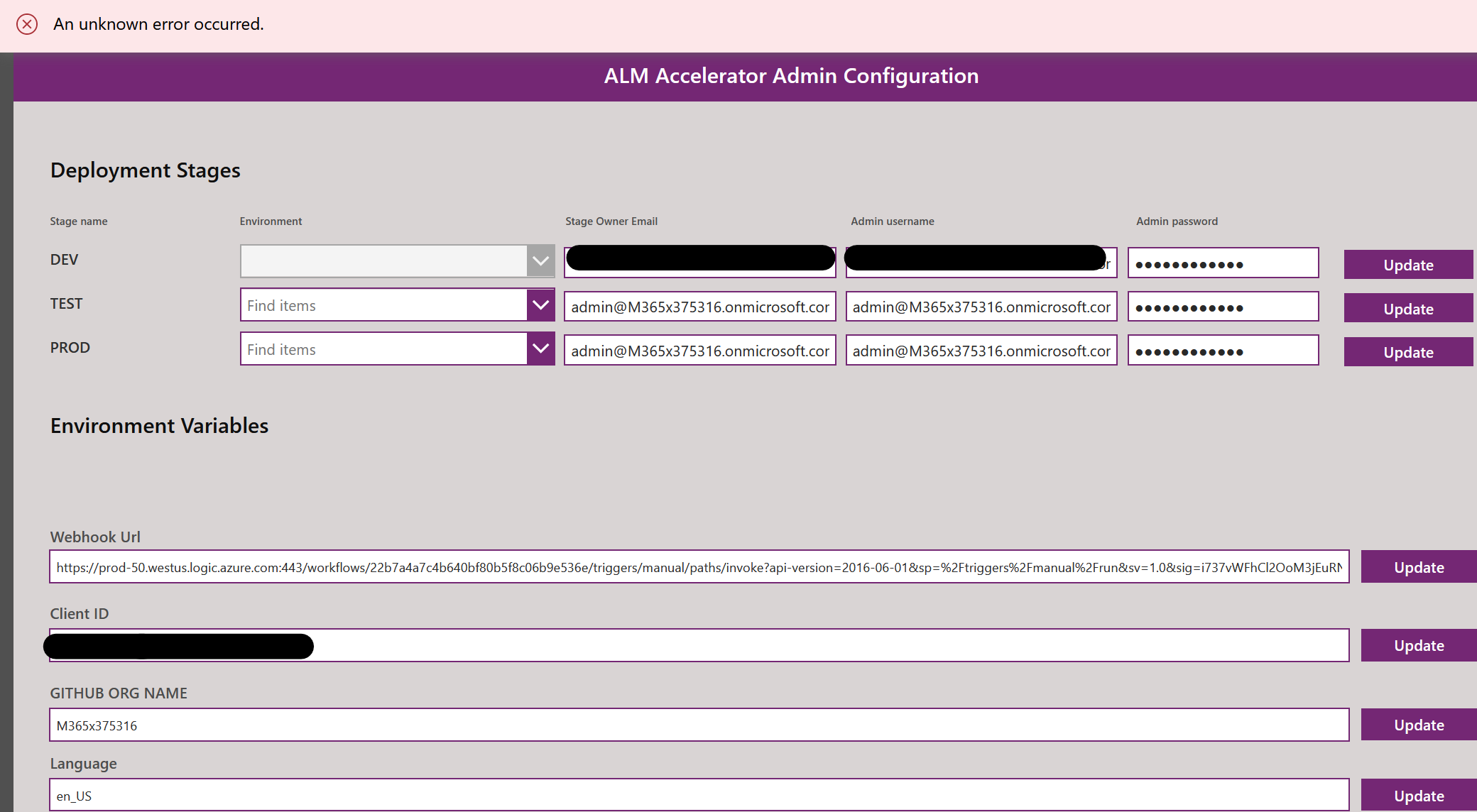The height and width of the screenshot is (812, 1477).
Task: Click the PROD Stage Owner Email field
Action: coord(699,349)
